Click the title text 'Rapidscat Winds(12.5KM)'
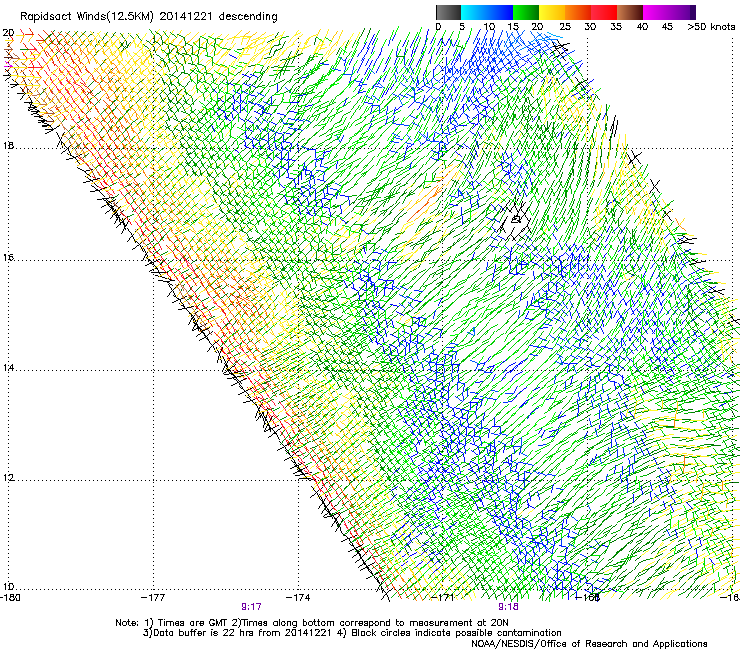740x650 pixels. [87, 17]
